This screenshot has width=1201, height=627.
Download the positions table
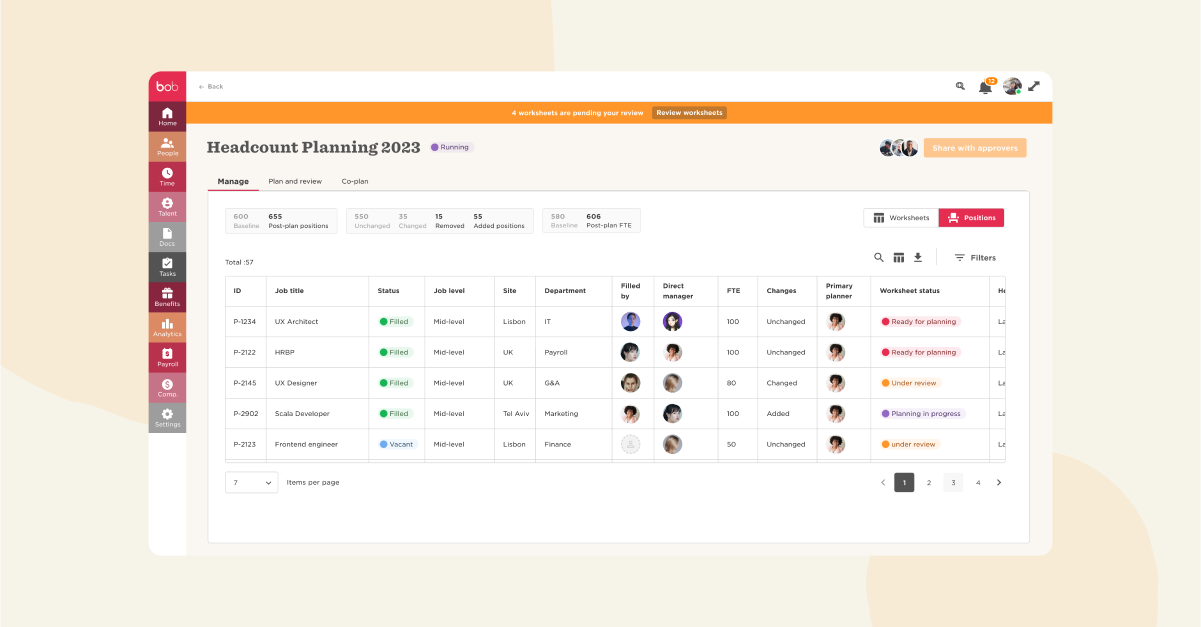(918, 257)
